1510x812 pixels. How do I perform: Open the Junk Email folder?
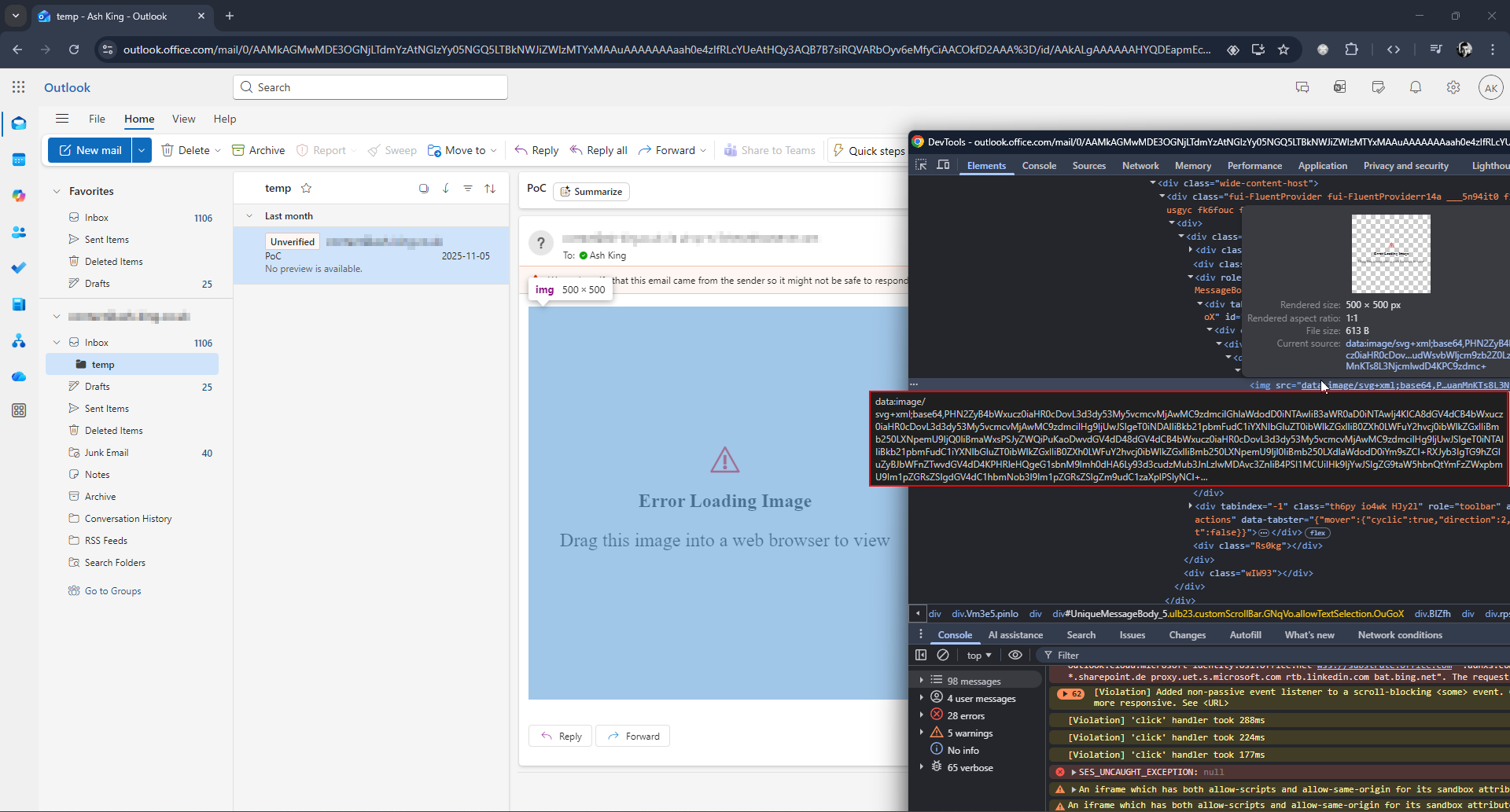click(106, 453)
